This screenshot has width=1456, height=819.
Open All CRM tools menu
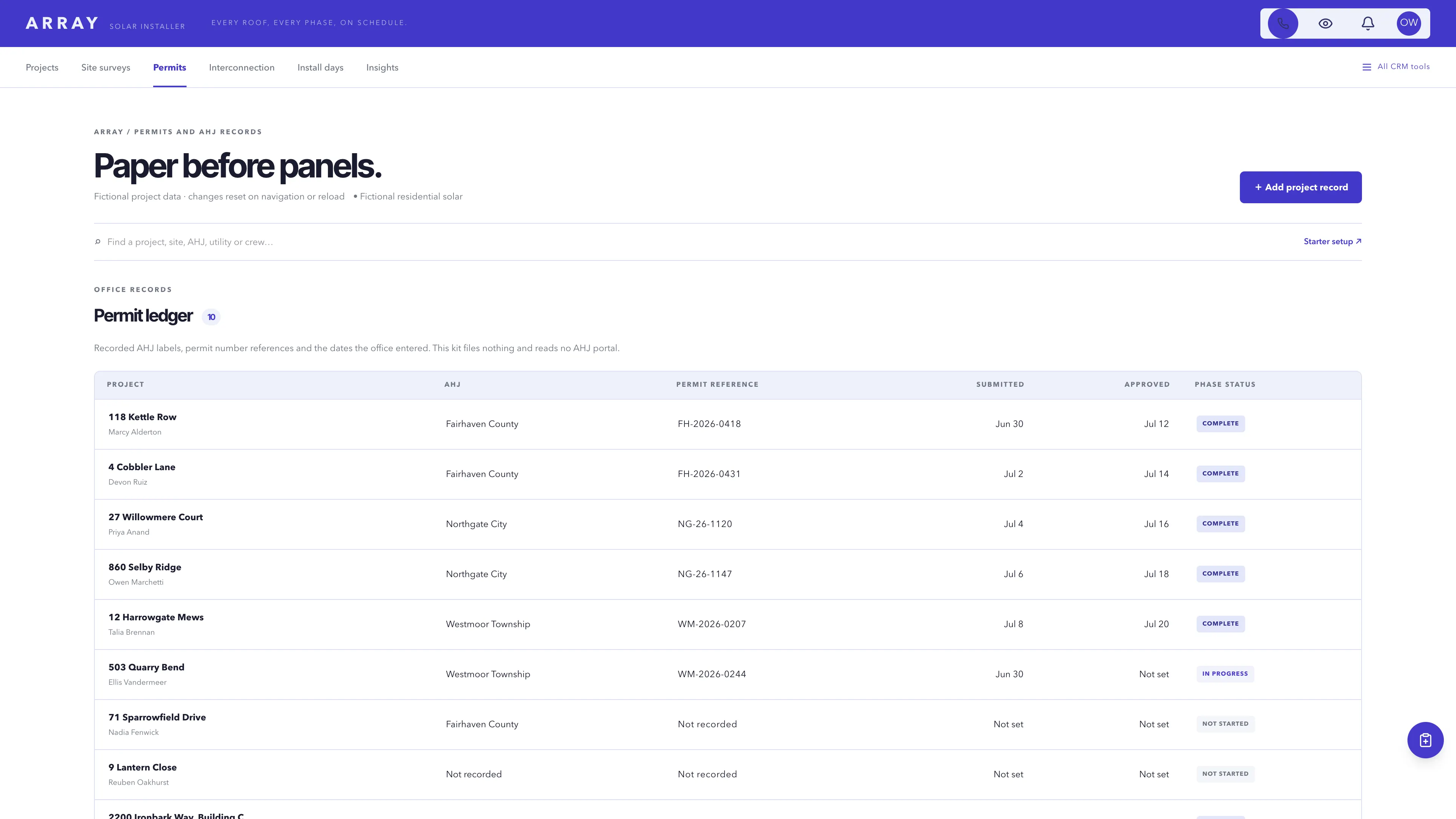[x=1396, y=67]
